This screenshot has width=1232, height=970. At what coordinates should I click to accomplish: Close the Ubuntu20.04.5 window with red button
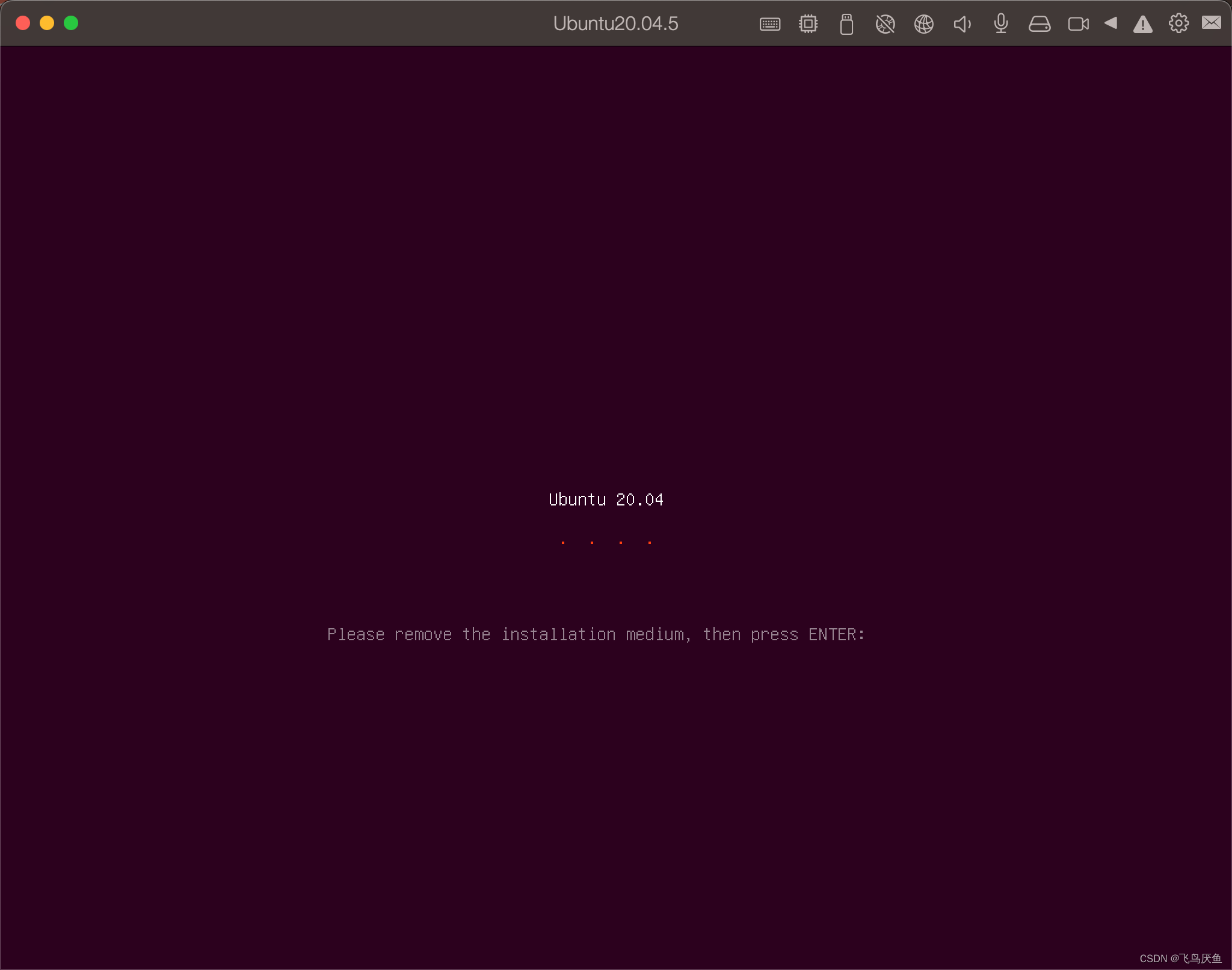(x=23, y=23)
